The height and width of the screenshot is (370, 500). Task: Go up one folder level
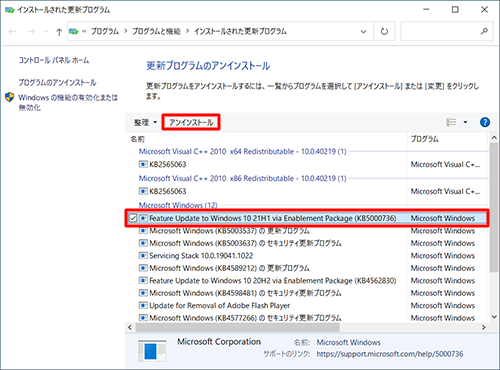(59, 32)
